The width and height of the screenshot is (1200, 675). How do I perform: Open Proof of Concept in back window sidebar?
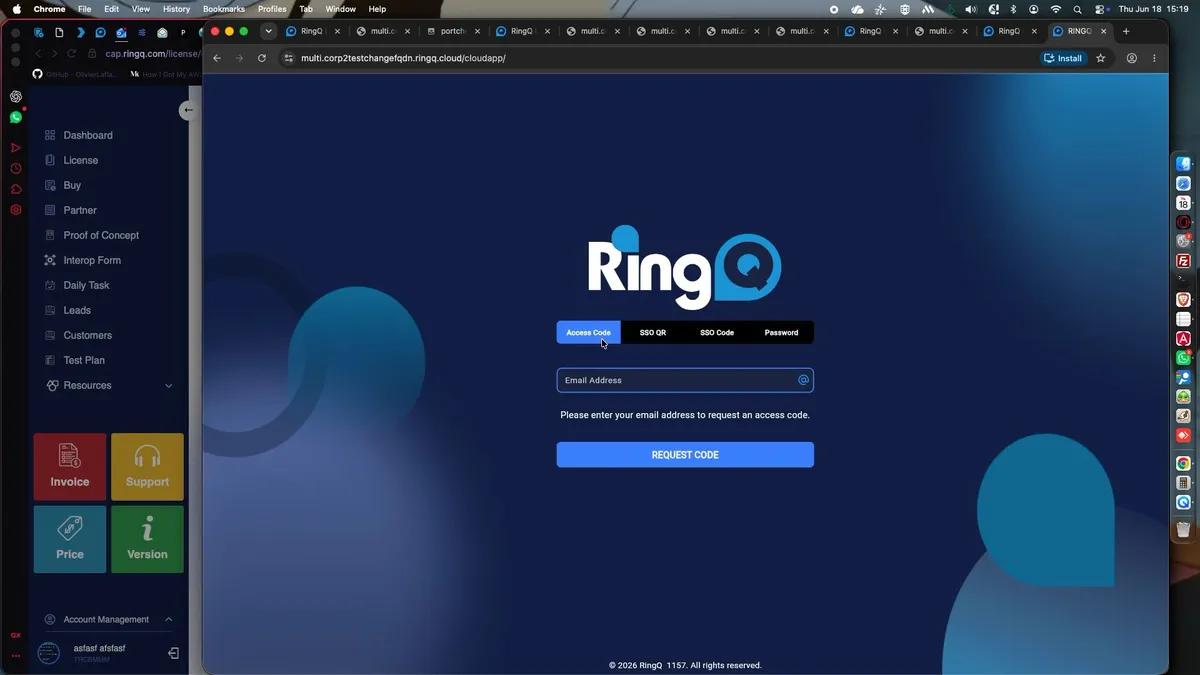pyautogui.click(x=101, y=235)
